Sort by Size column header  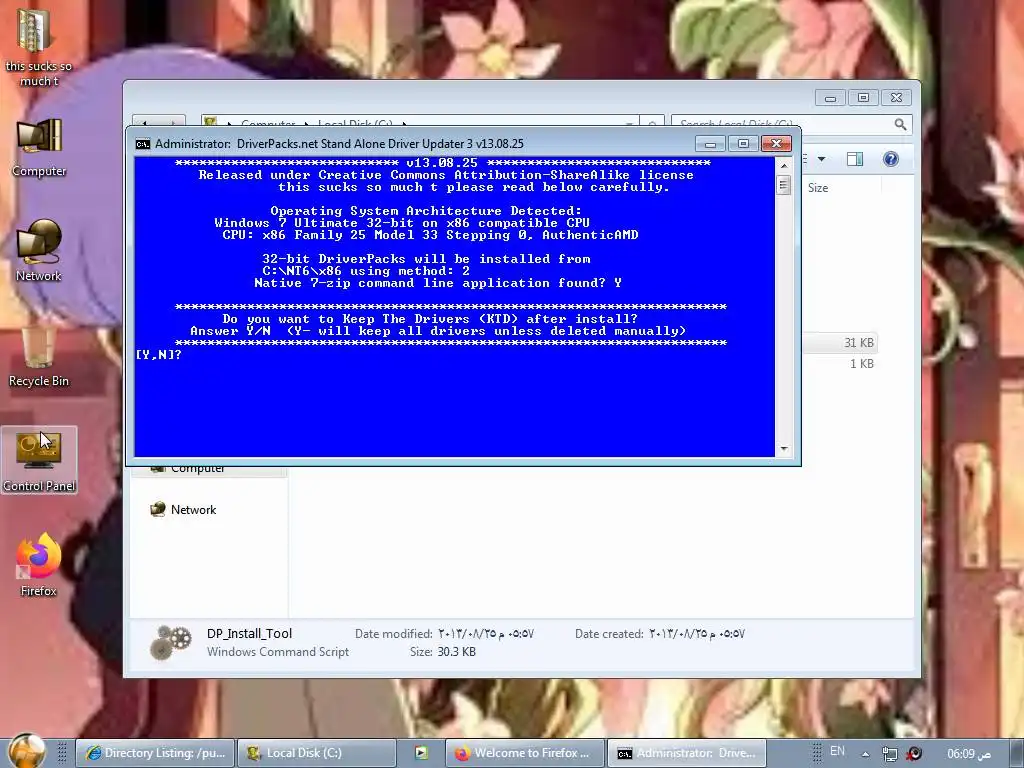(x=818, y=188)
